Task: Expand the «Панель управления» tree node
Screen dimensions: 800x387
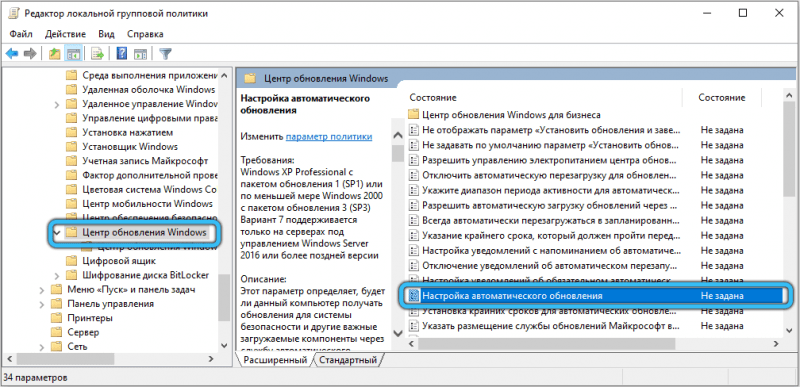Action: (x=43, y=304)
